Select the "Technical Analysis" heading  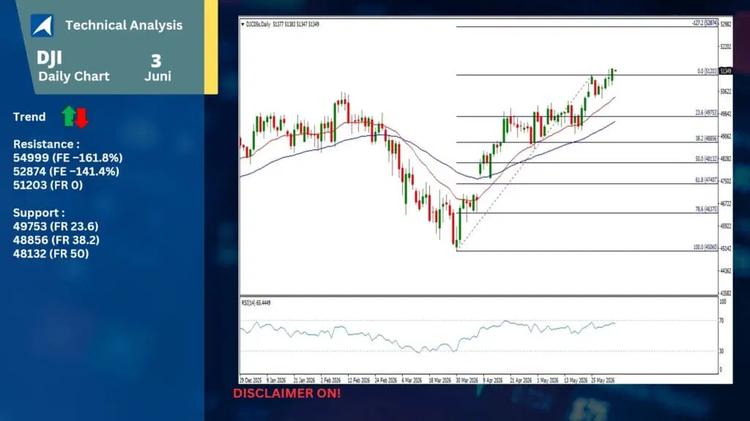124,25
